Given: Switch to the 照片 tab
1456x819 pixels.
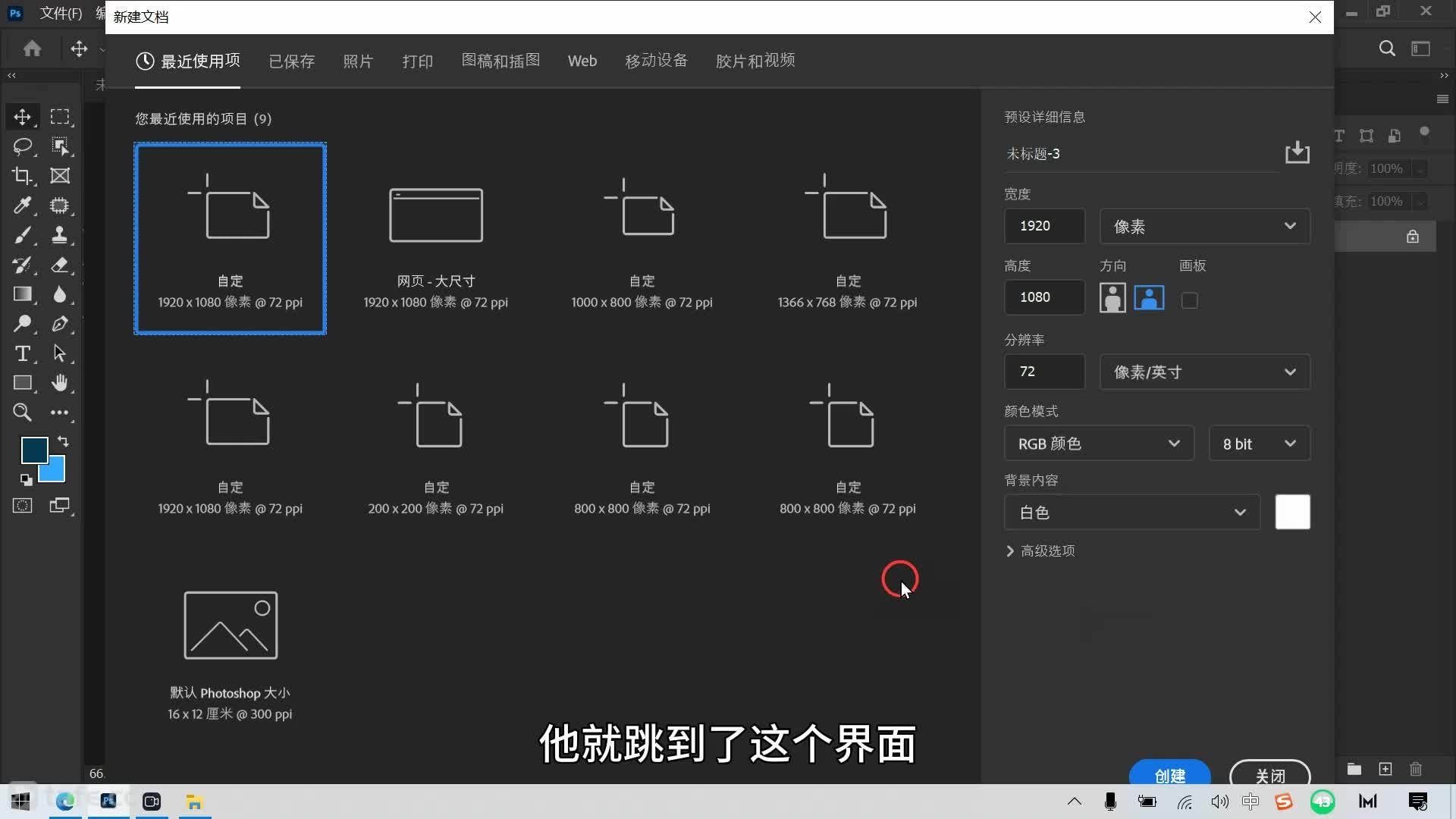Looking at the screenshot, I should 358,61.
